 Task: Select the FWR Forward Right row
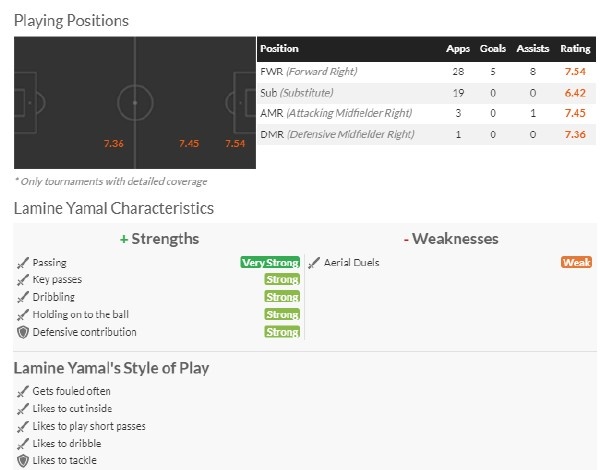pos(420,71)
